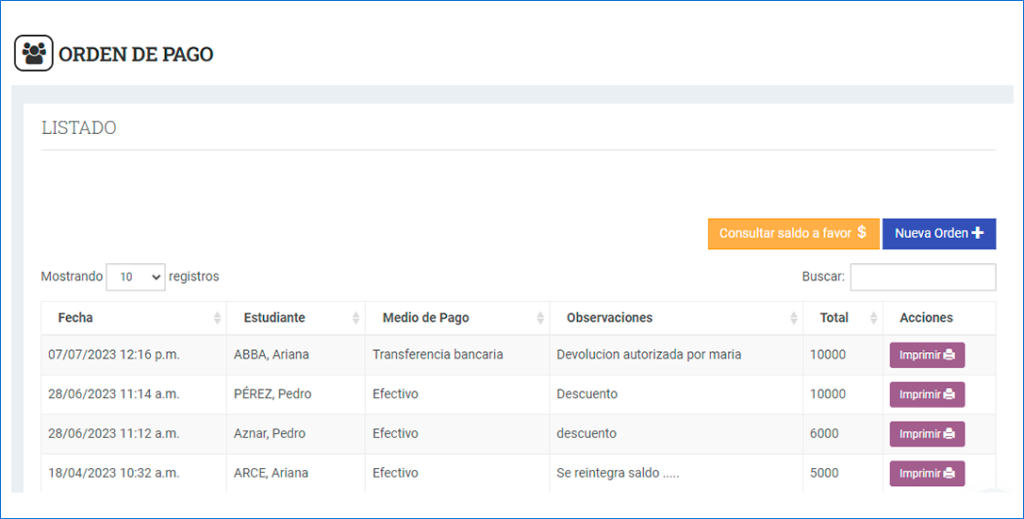Print the PÉREZ, Pedro payment order

(926, 394)
